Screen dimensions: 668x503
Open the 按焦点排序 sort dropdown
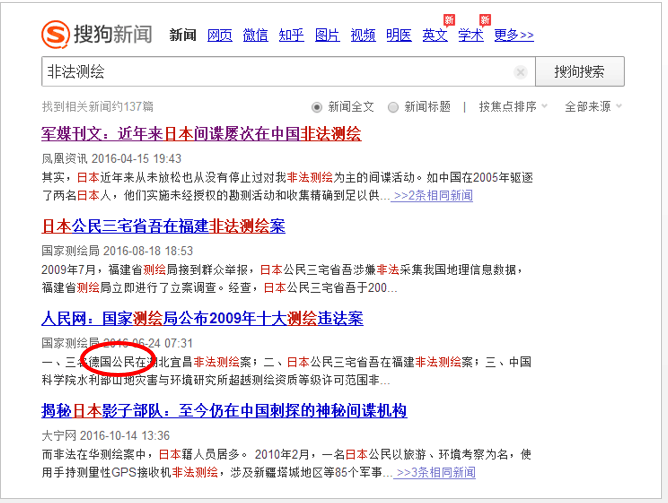point(513,106)
